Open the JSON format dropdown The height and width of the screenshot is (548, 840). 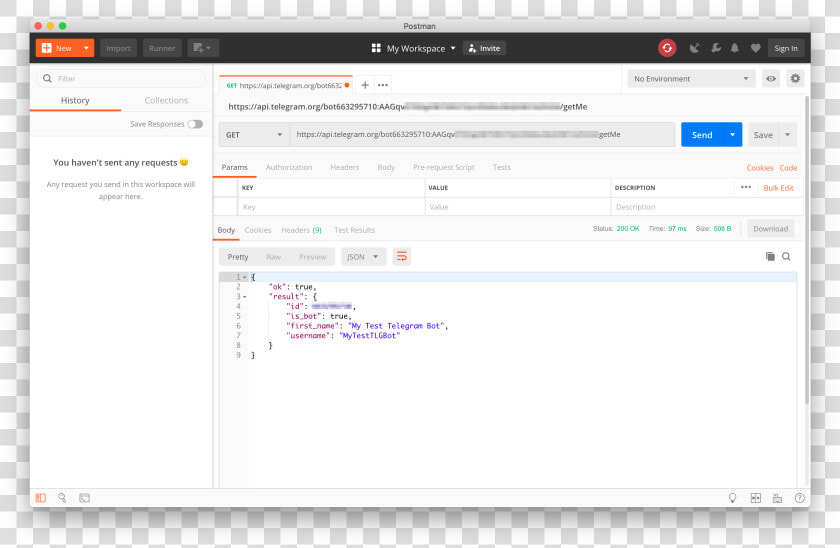pyautogui.click(x=362, y=257)
